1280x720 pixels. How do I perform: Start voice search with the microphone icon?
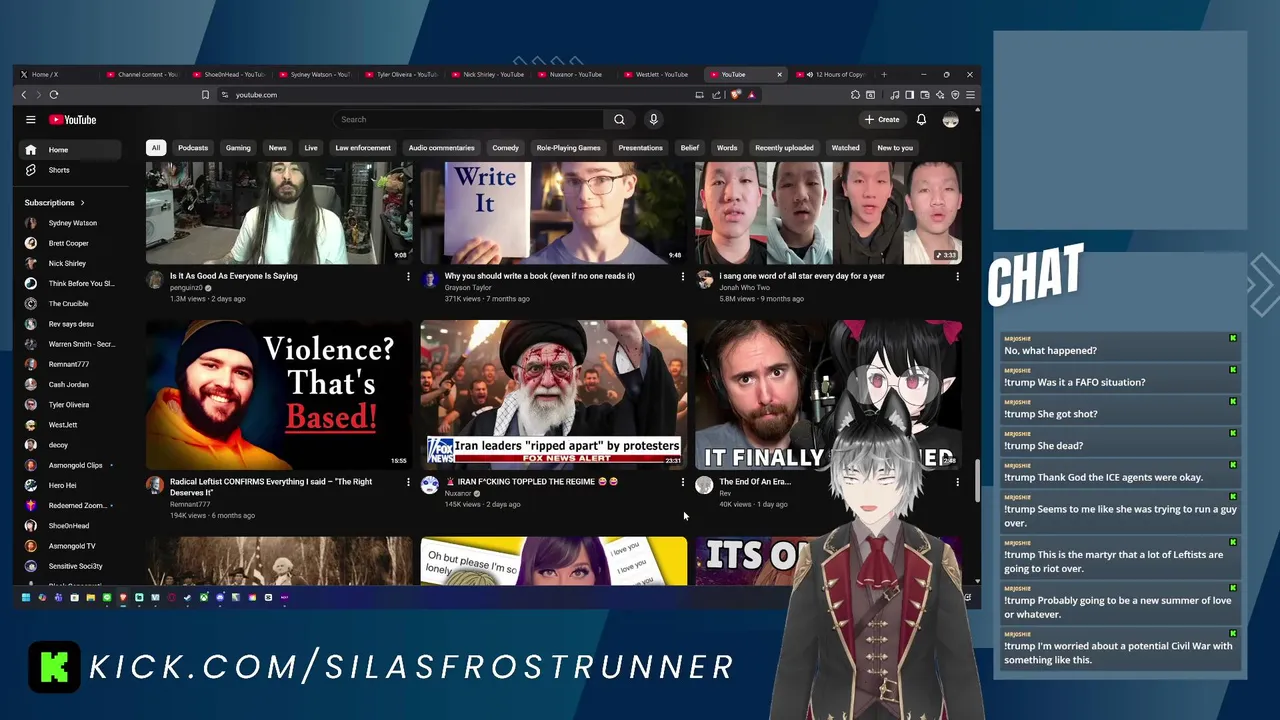653,120
